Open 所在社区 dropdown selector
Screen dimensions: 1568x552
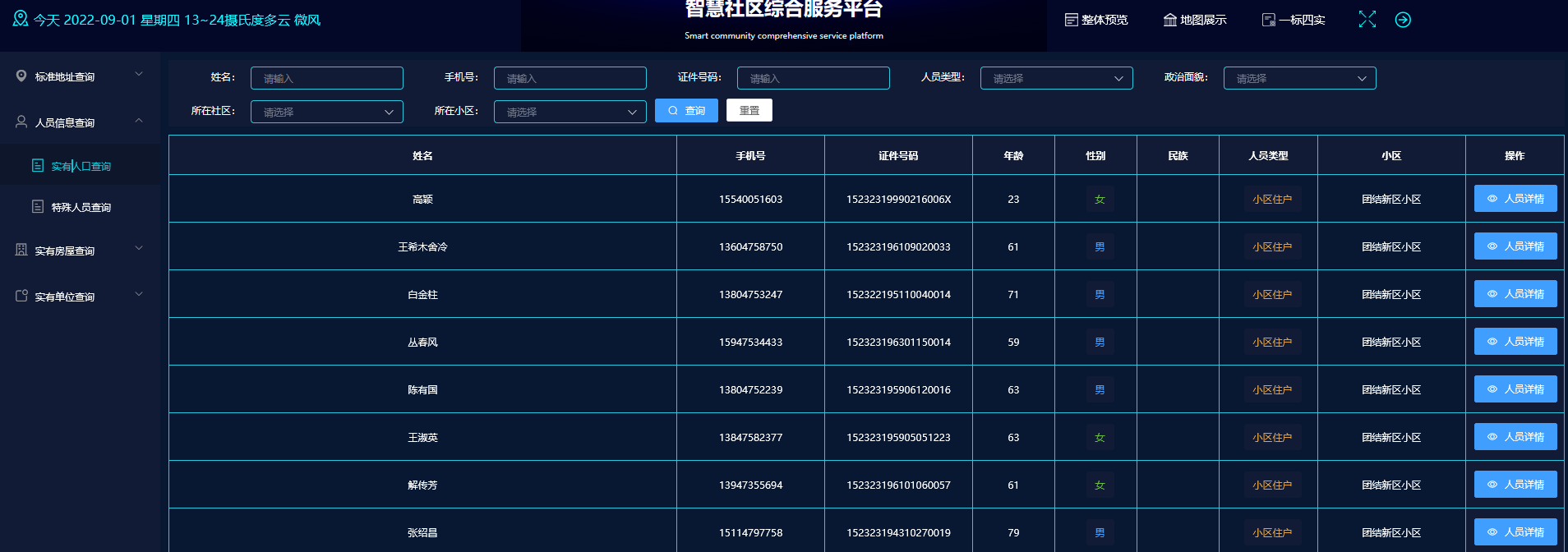[x=326, y=113]
